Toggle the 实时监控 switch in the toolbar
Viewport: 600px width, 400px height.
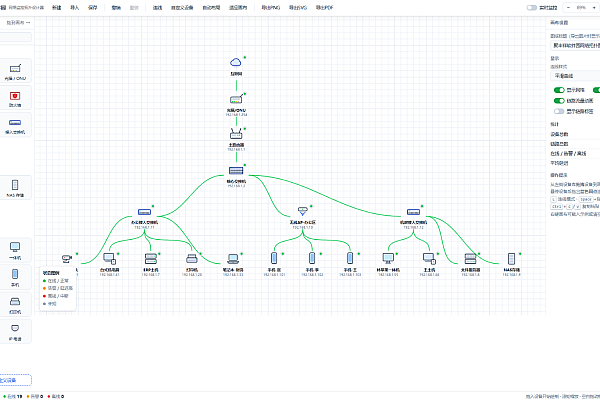[x=532, y=8]
